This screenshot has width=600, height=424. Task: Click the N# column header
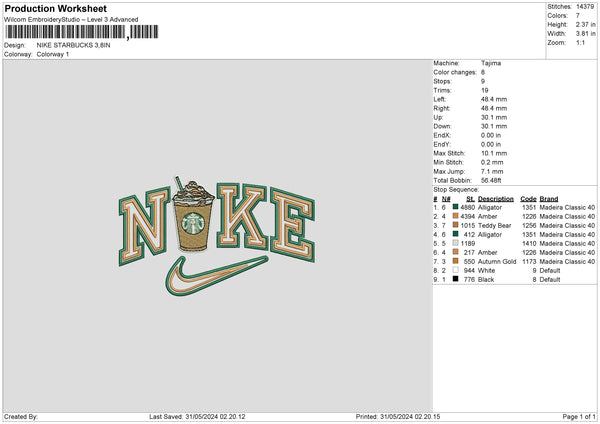tap(446, 199)
